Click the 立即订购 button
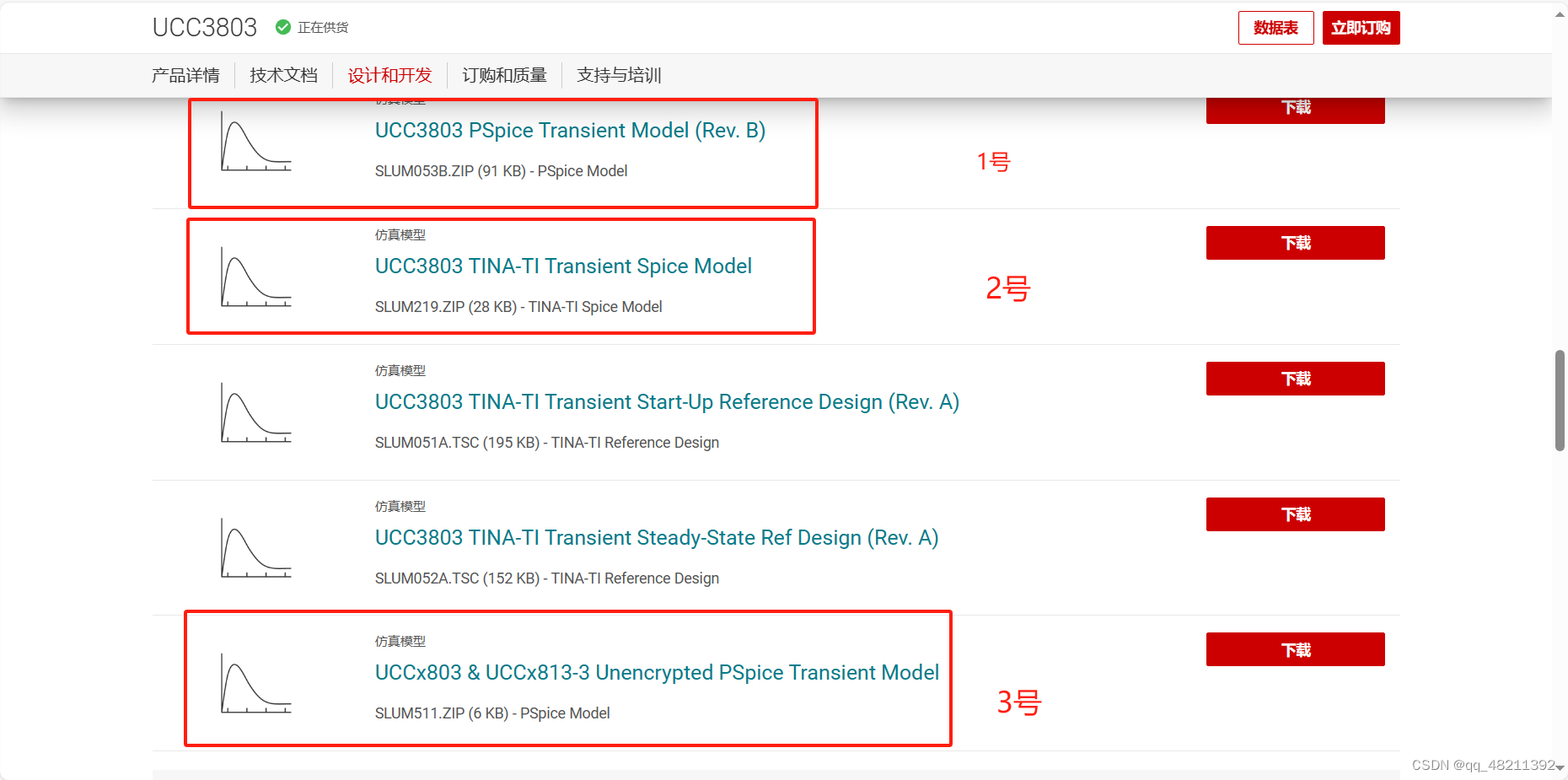Viewport: 1568px width, 780px height. (1360, 27)
